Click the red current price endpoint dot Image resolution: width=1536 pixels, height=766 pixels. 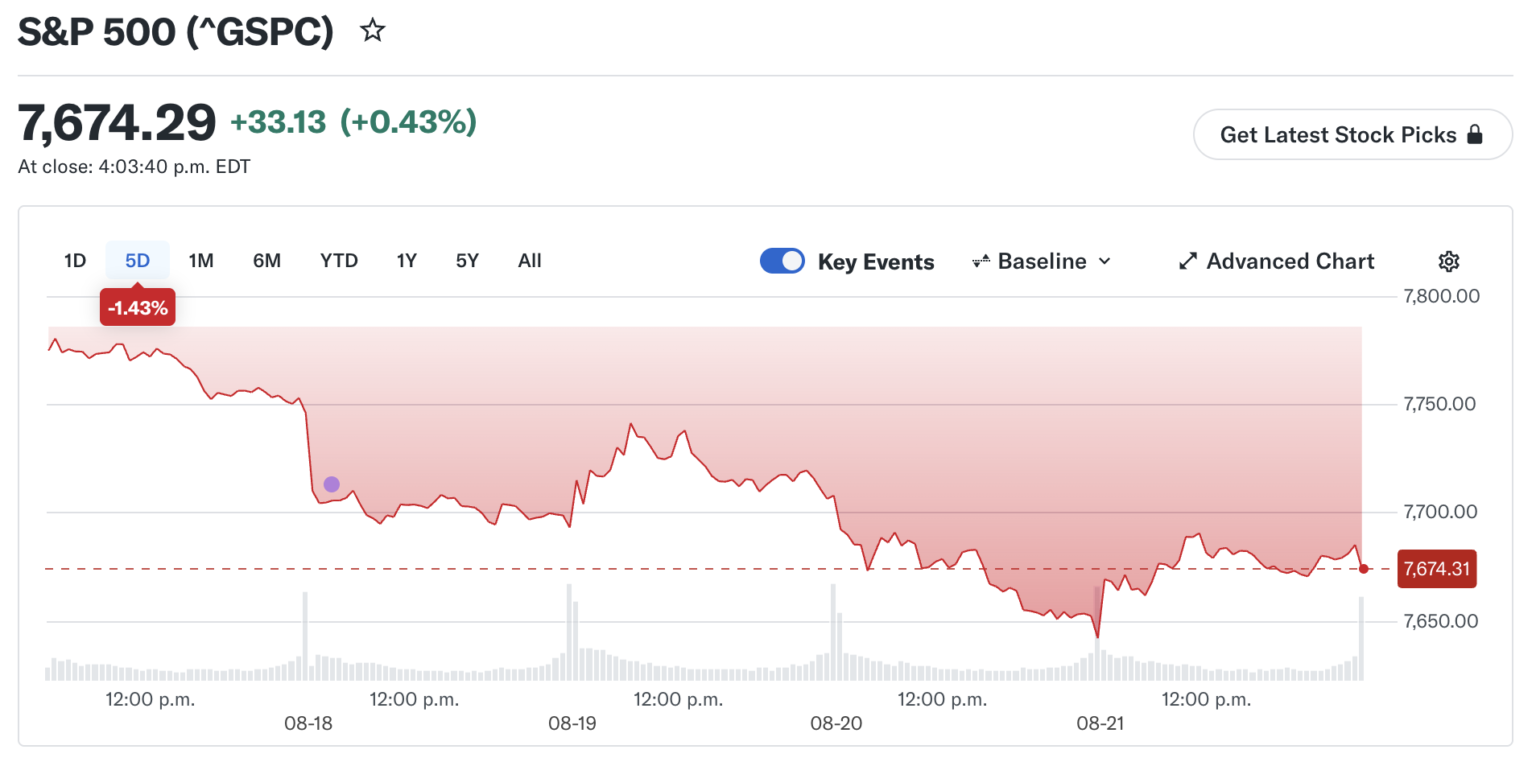click(x=1363, y=569)
